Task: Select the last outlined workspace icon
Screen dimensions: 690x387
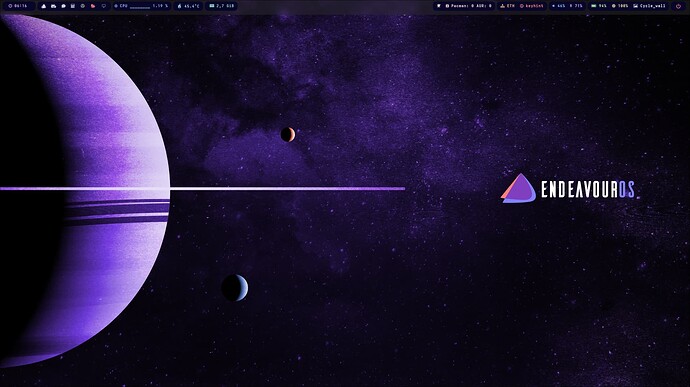Action: 104,6
